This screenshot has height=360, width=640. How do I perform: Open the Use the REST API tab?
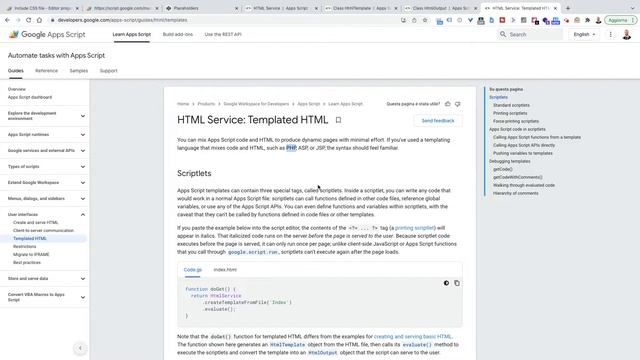point(223,35)
